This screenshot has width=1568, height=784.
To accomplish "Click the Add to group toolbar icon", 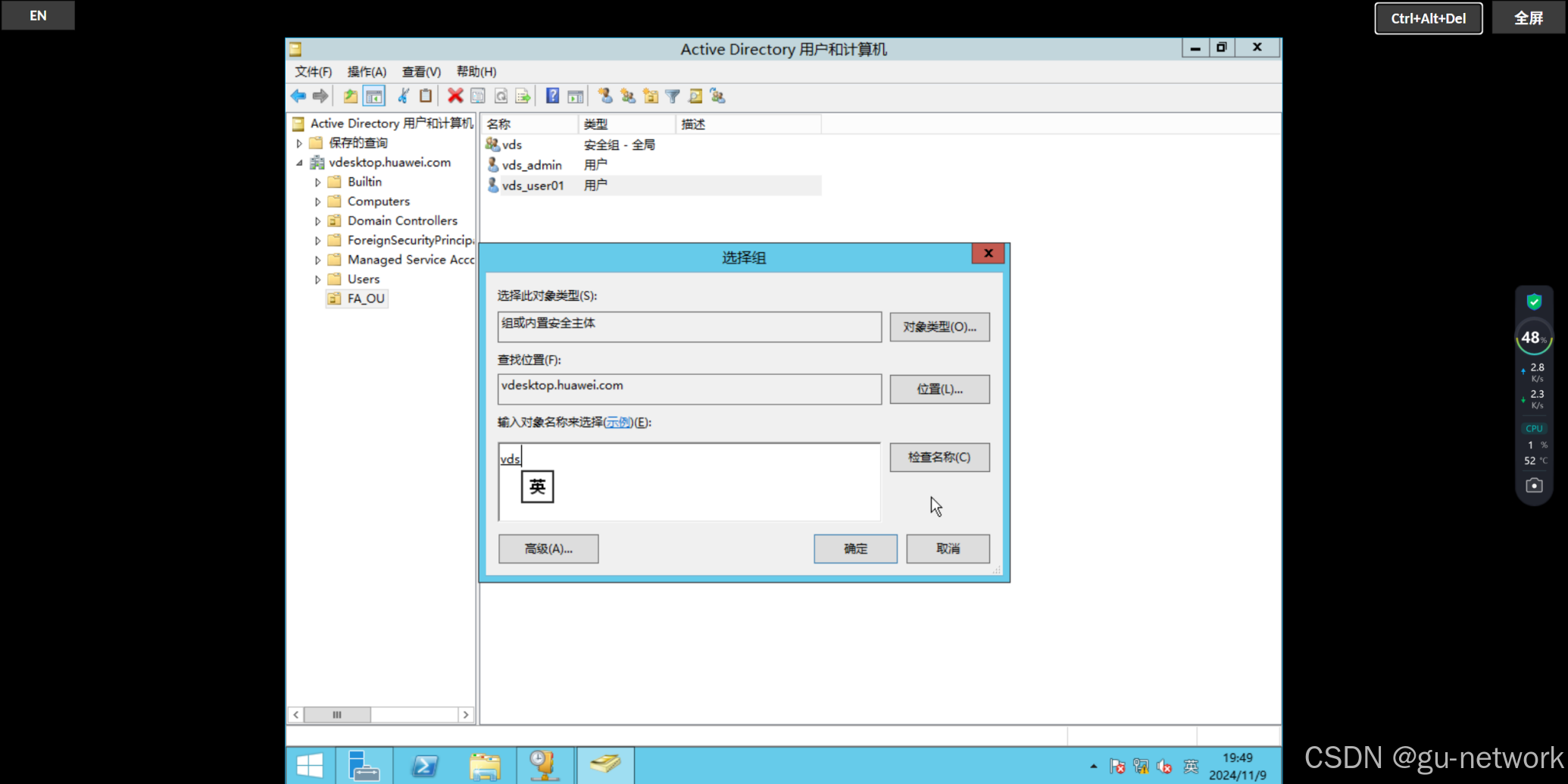I will pos(718,96).
